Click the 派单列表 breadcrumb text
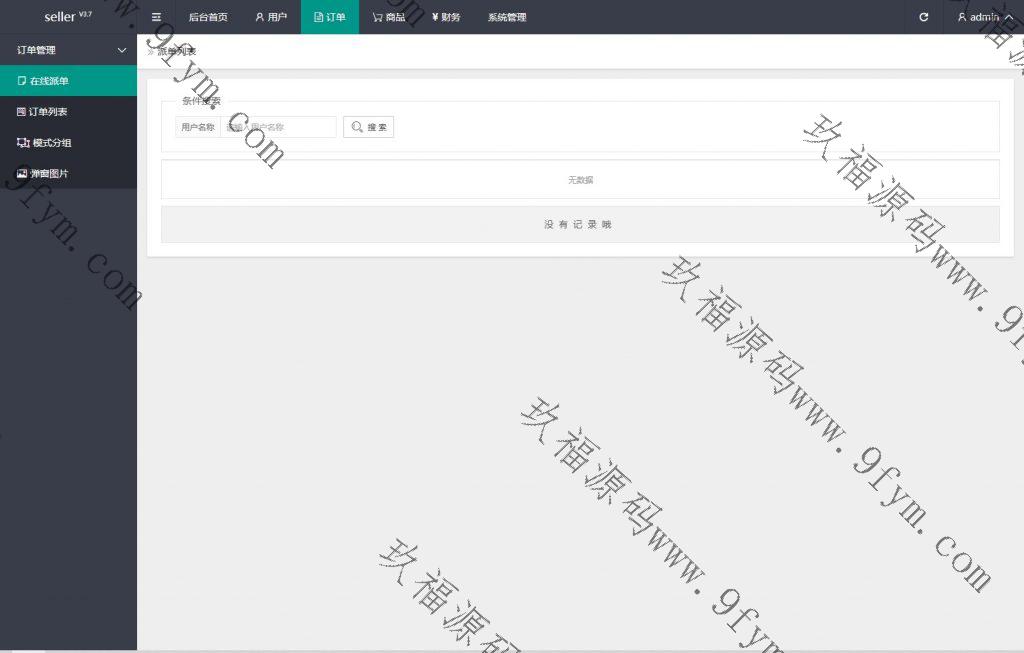The image size is (1024, 653). [177, 51]
